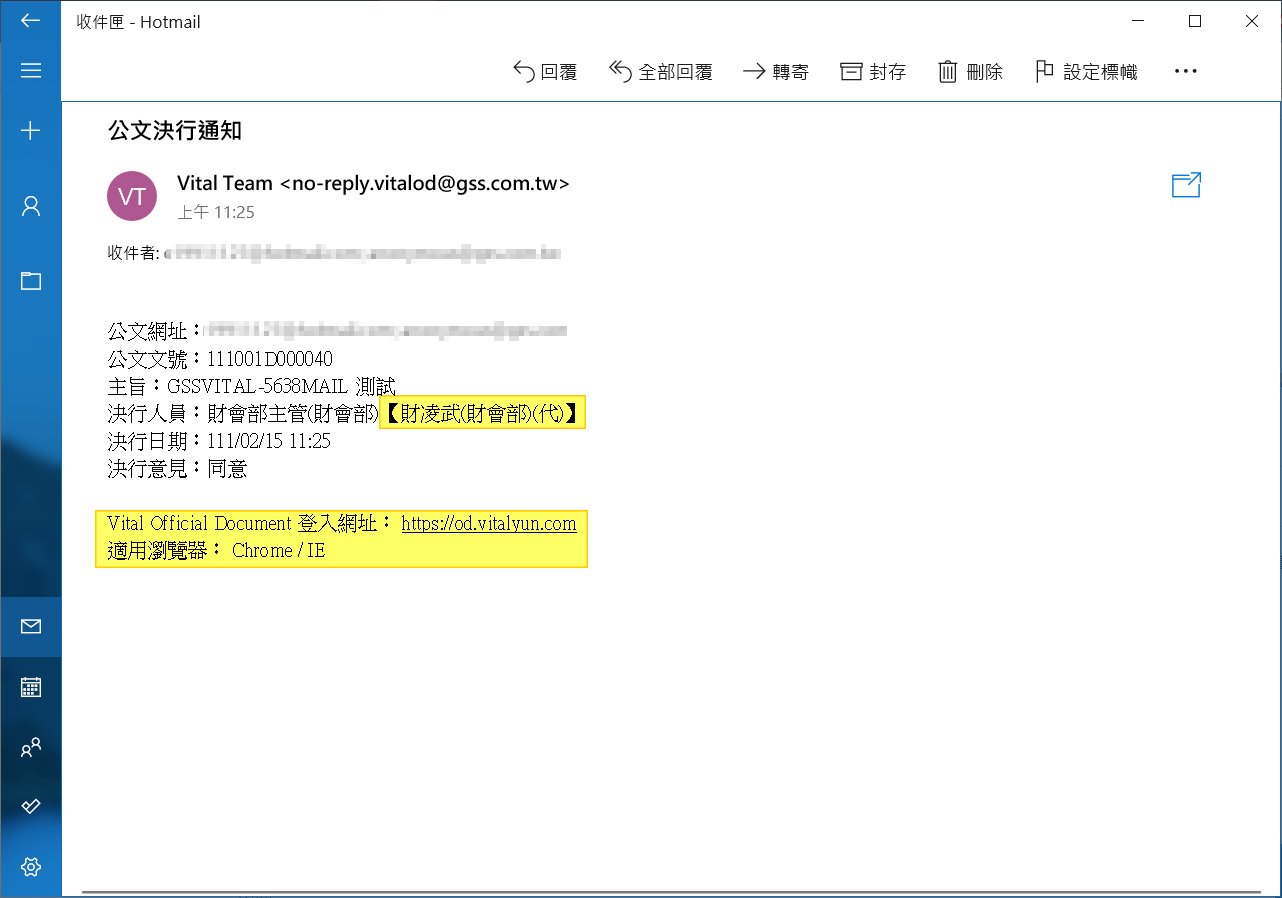Open the To Do checkmark icon
The height and width of the screenshot is (898, 1282).
(x=30, y=806)
